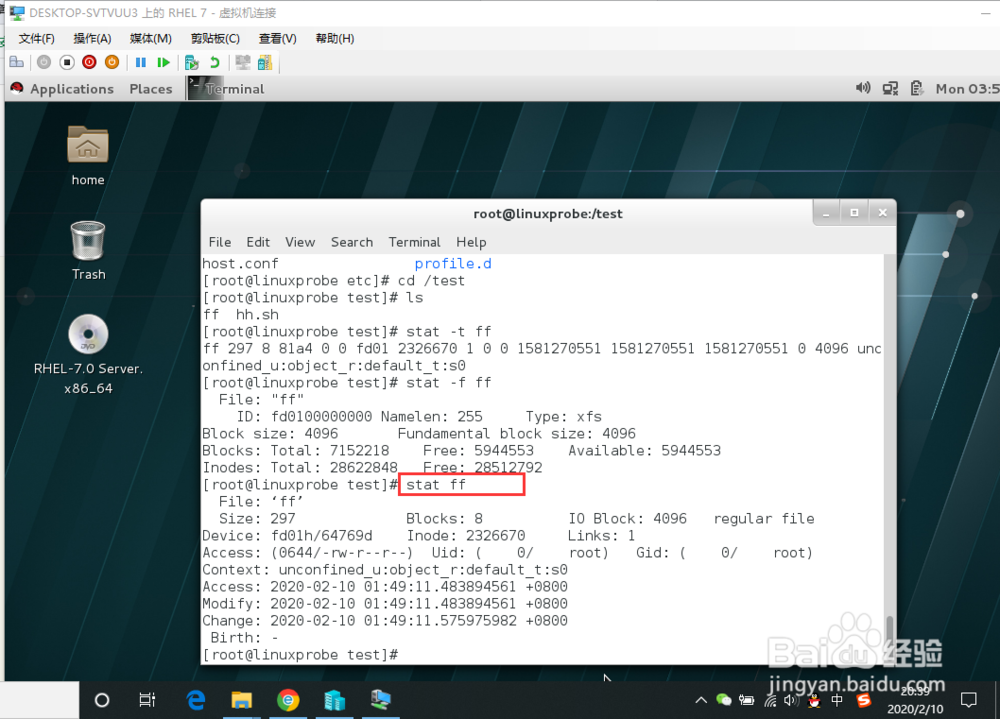The width and height of the screenshot is (1000, 719).
Task: Click the Share/zip resources toolbar icon
Action: [265, 62]
